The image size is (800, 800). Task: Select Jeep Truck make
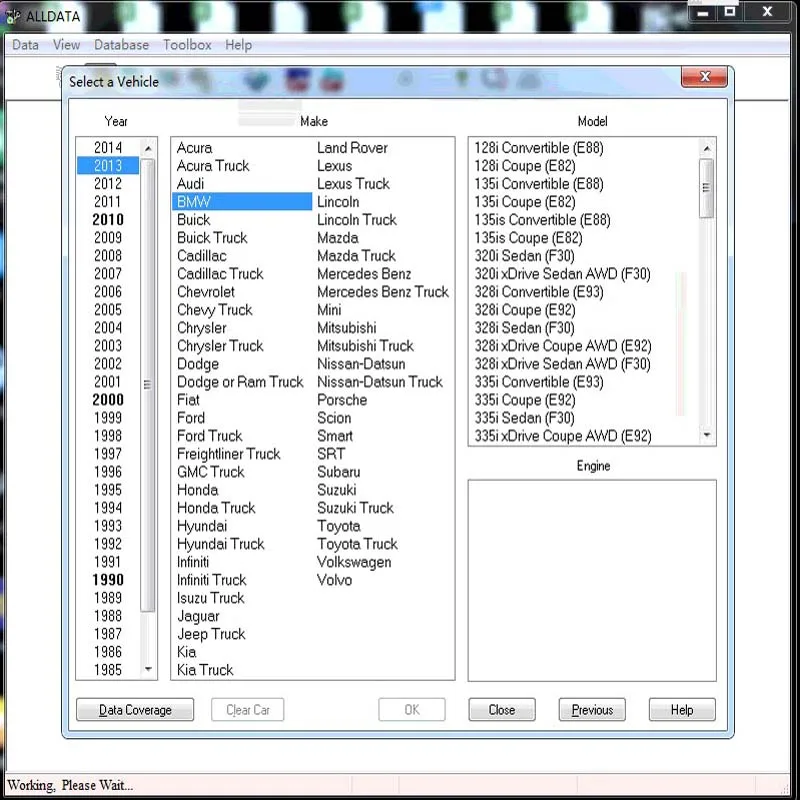point(211,634)
